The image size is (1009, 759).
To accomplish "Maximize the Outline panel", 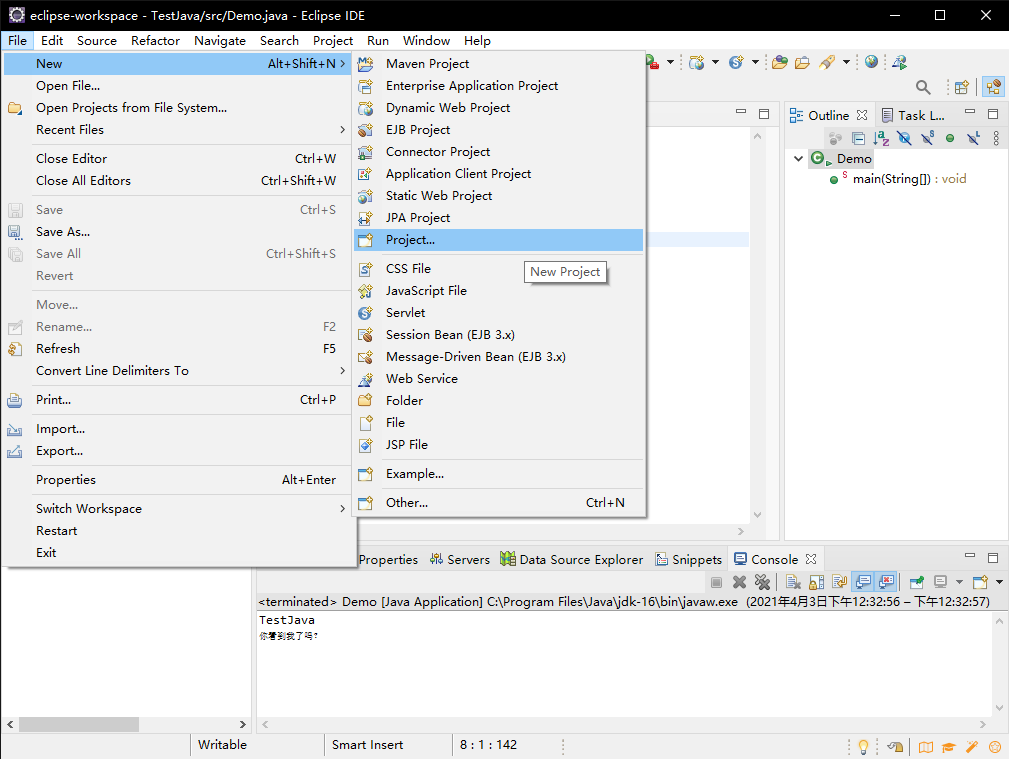I will 993,114.
